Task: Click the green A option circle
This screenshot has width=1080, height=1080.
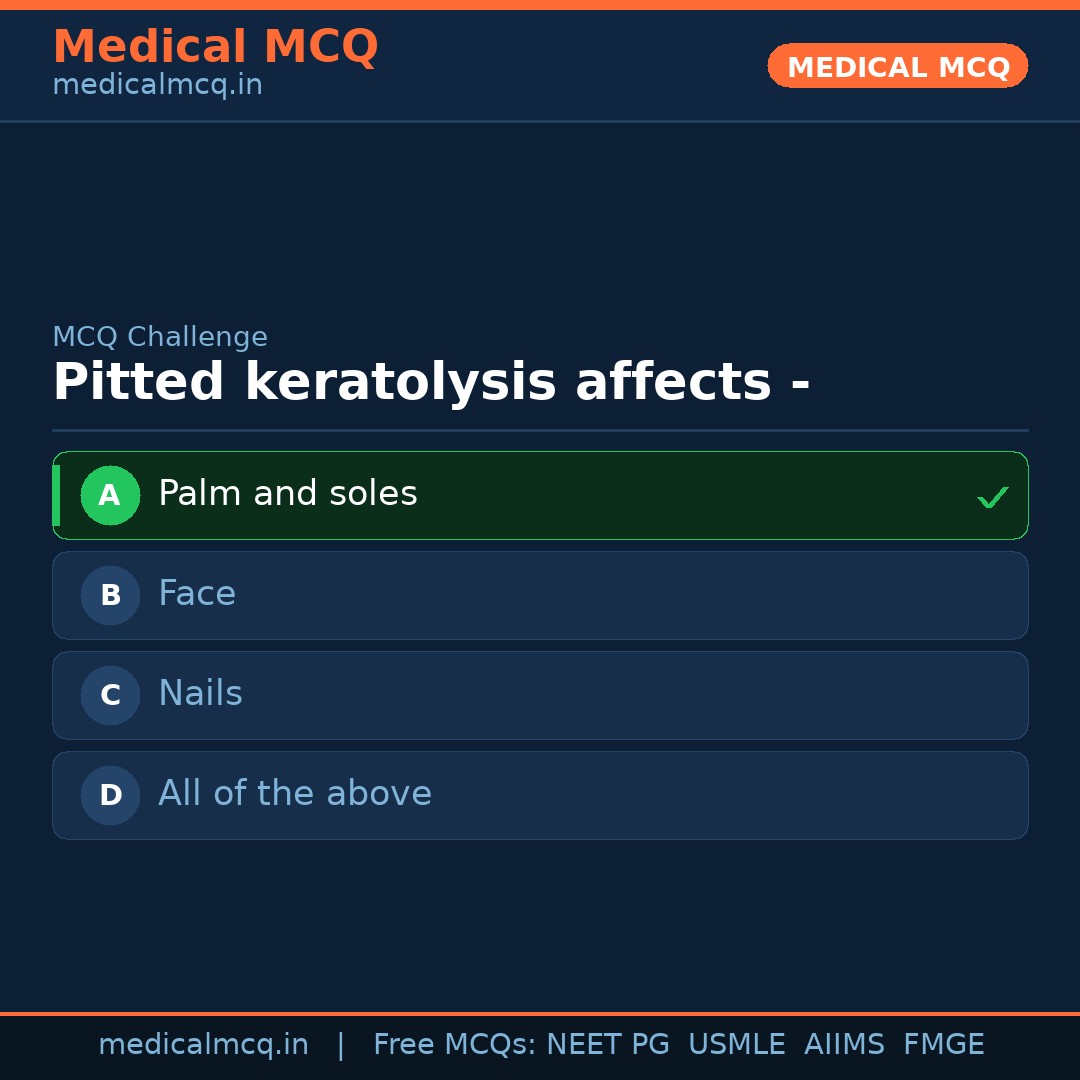Action: point(110,495)
